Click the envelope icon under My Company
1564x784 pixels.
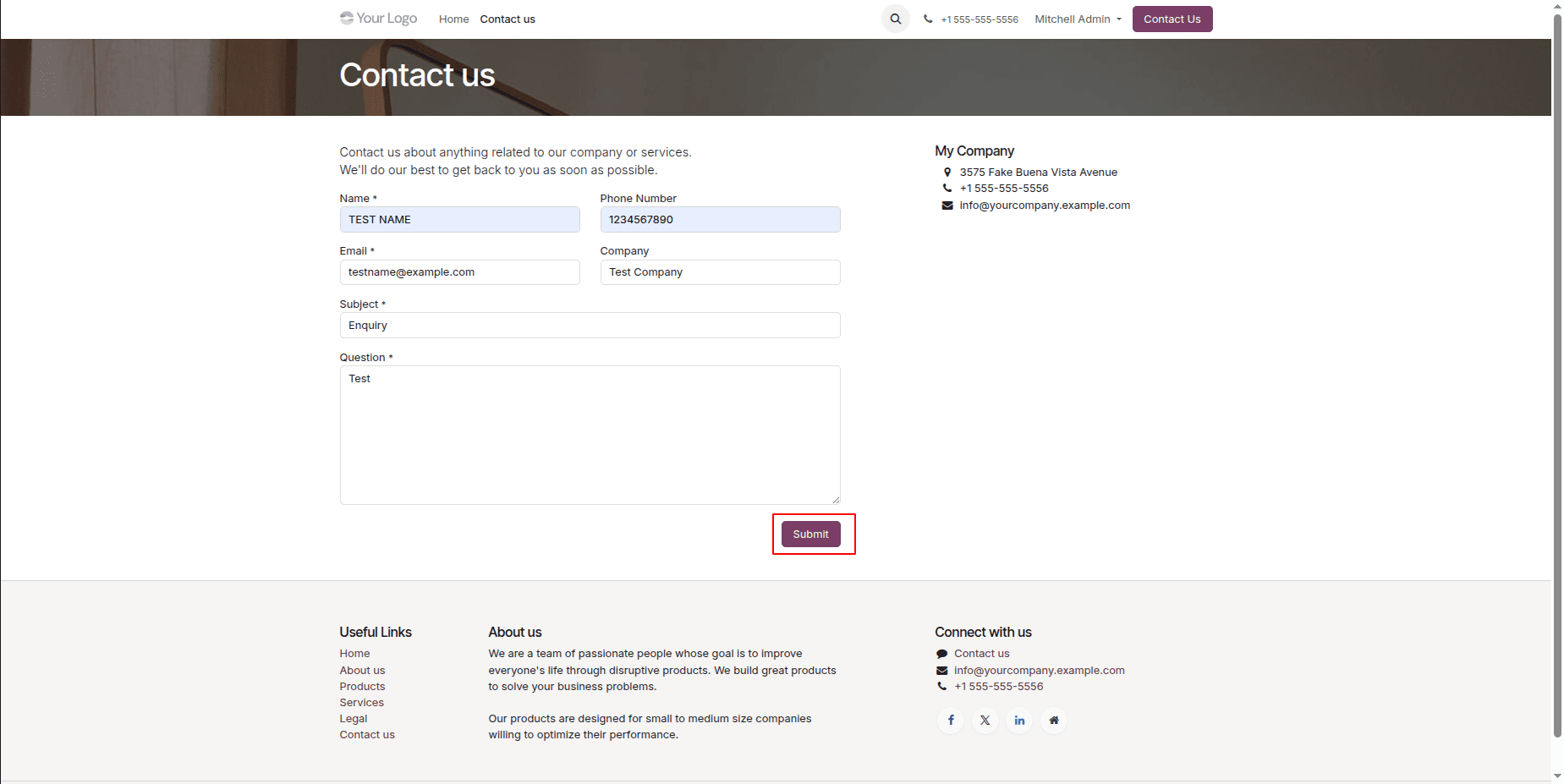tap(947, 206)
